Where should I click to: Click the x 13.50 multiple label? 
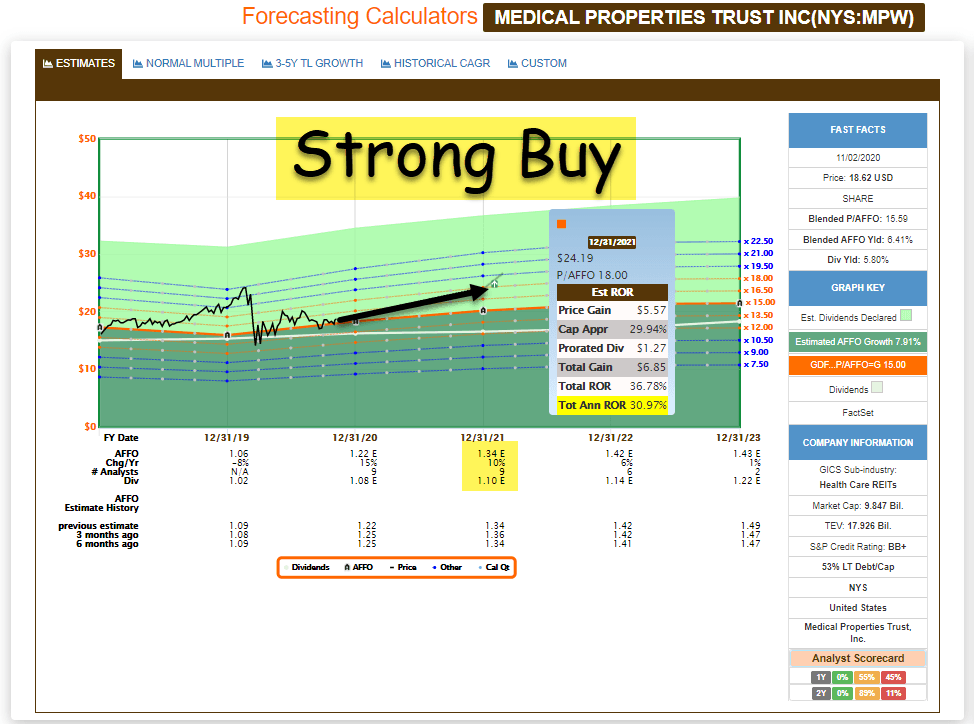point(758,315)
